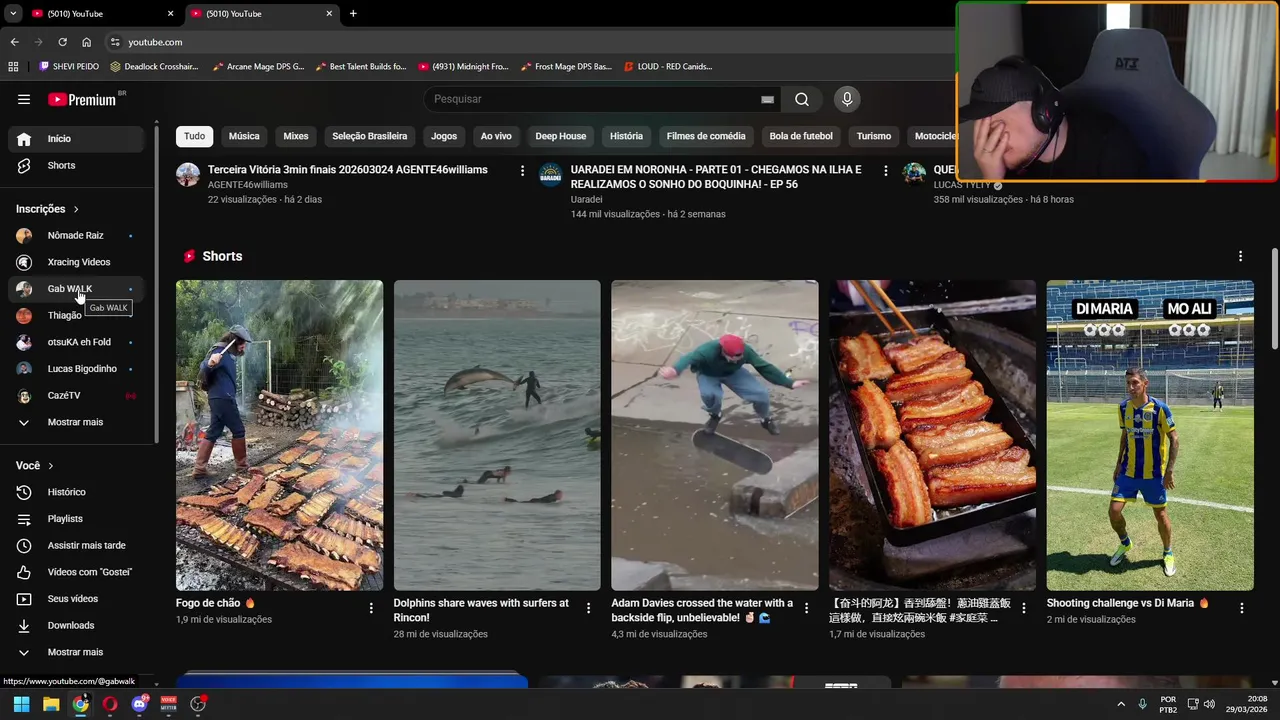Open Shorts from the sidebar
1280x720 pixels.
(76, 165)
